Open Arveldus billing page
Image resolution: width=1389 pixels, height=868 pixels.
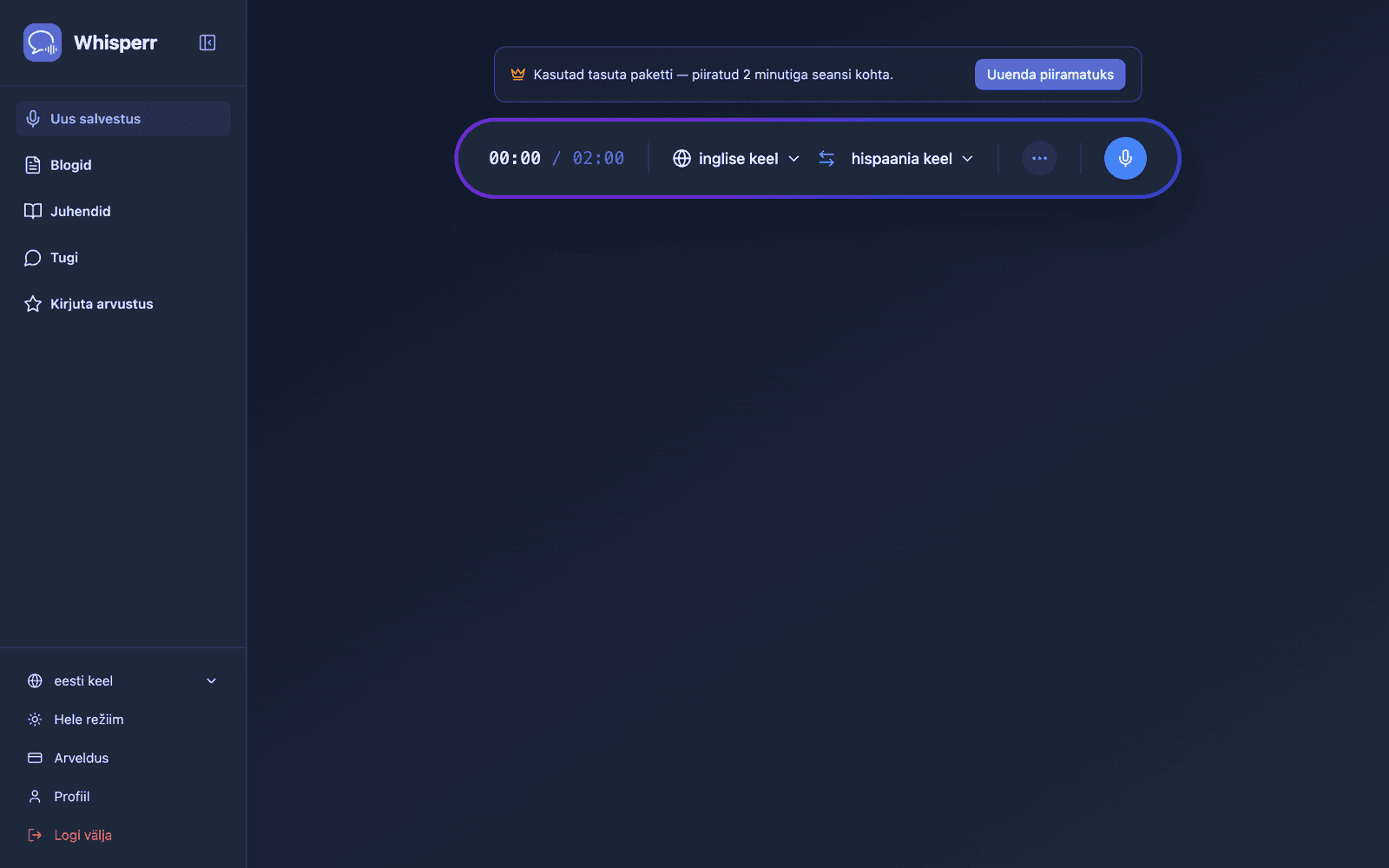[x=122, y=758]
